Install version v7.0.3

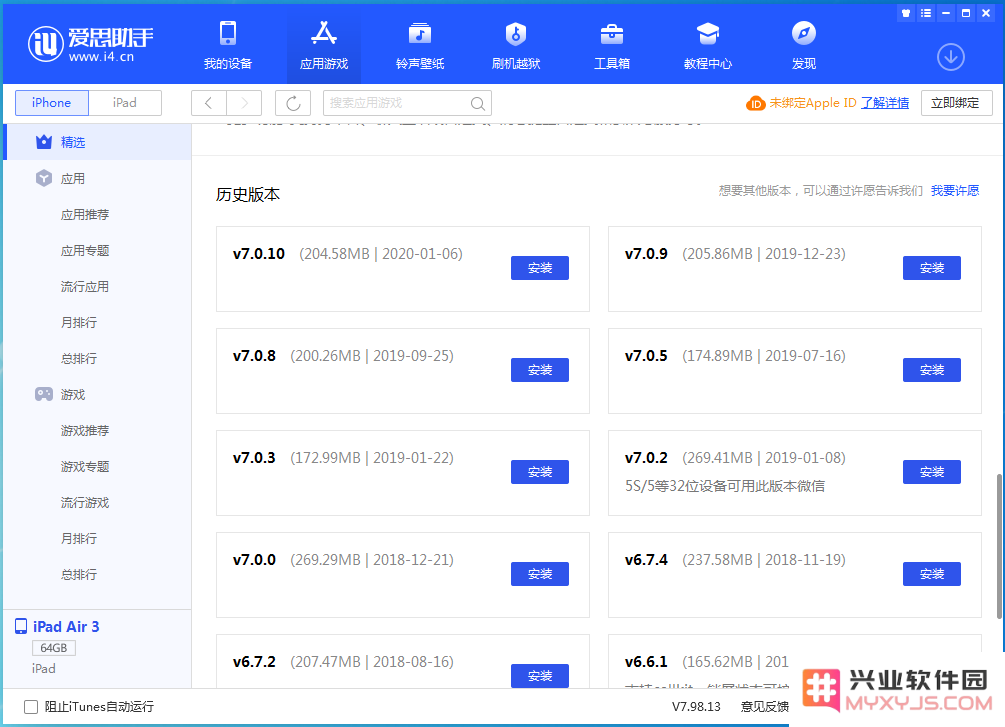540,472
